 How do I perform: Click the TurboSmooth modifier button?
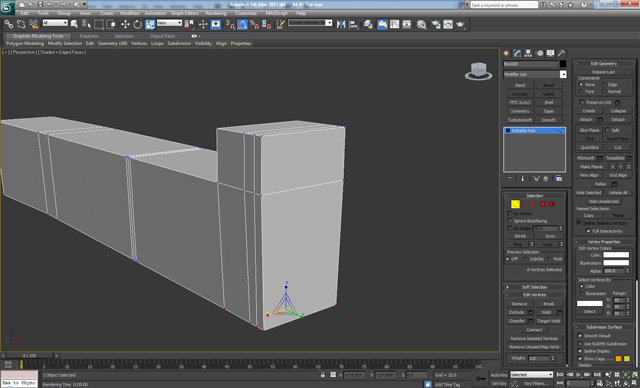point(520,120)
